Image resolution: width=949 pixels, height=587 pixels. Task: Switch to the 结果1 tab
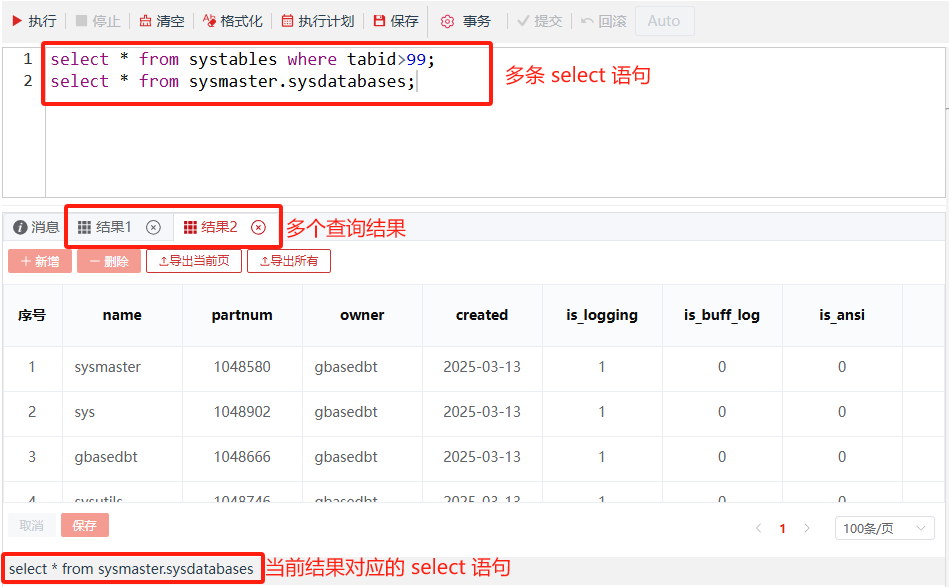point(106,227)
